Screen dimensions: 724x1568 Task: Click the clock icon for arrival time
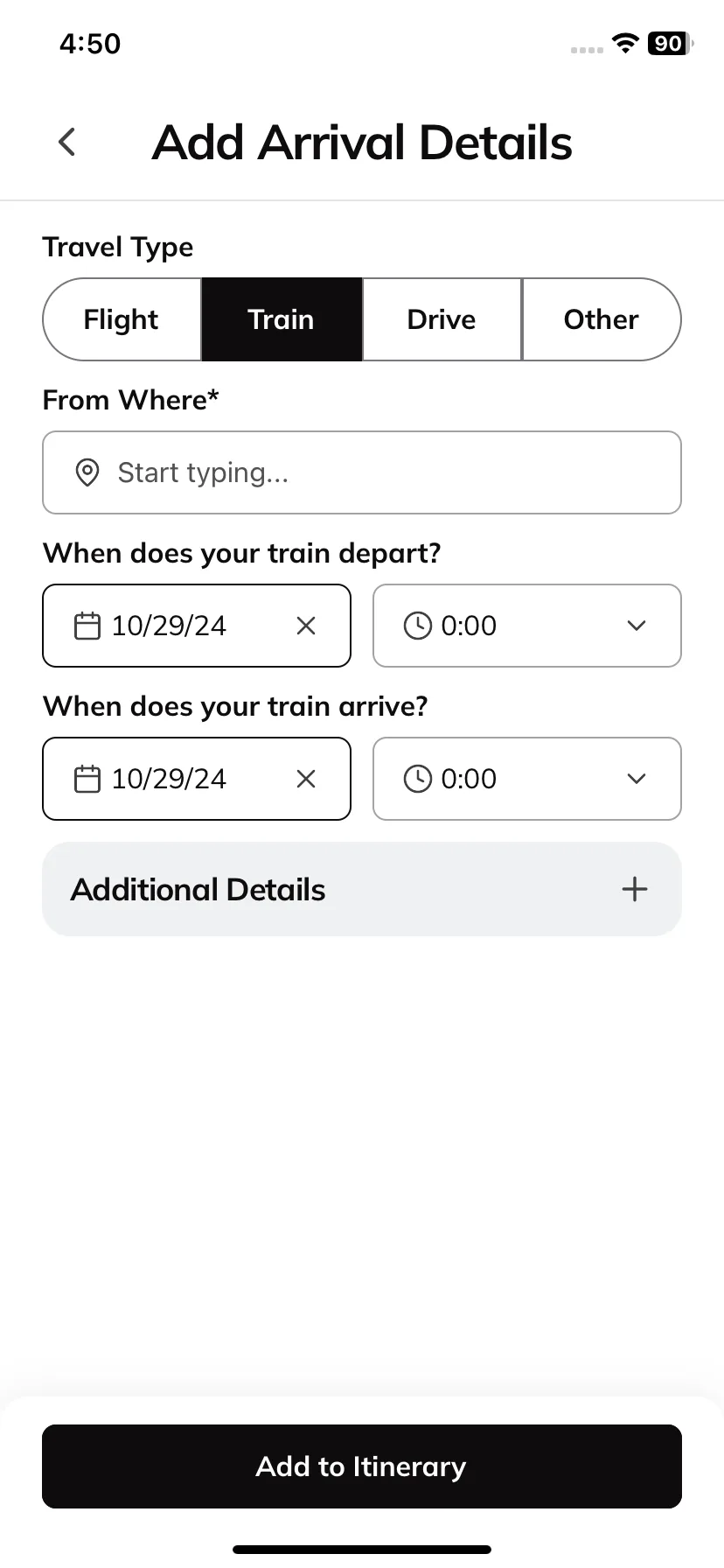[x=418, y=779]
